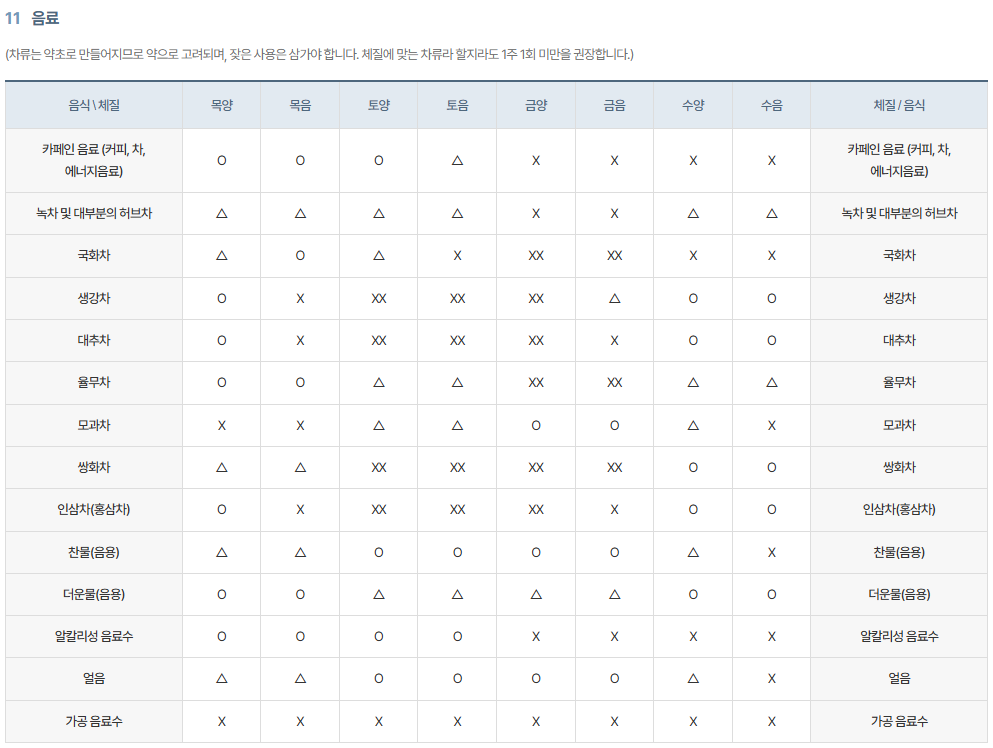Click the triangle in 카페인 음료 row, 토음 column
The height and width of the screenshot is (748, 993).
(x=457, y=161)
